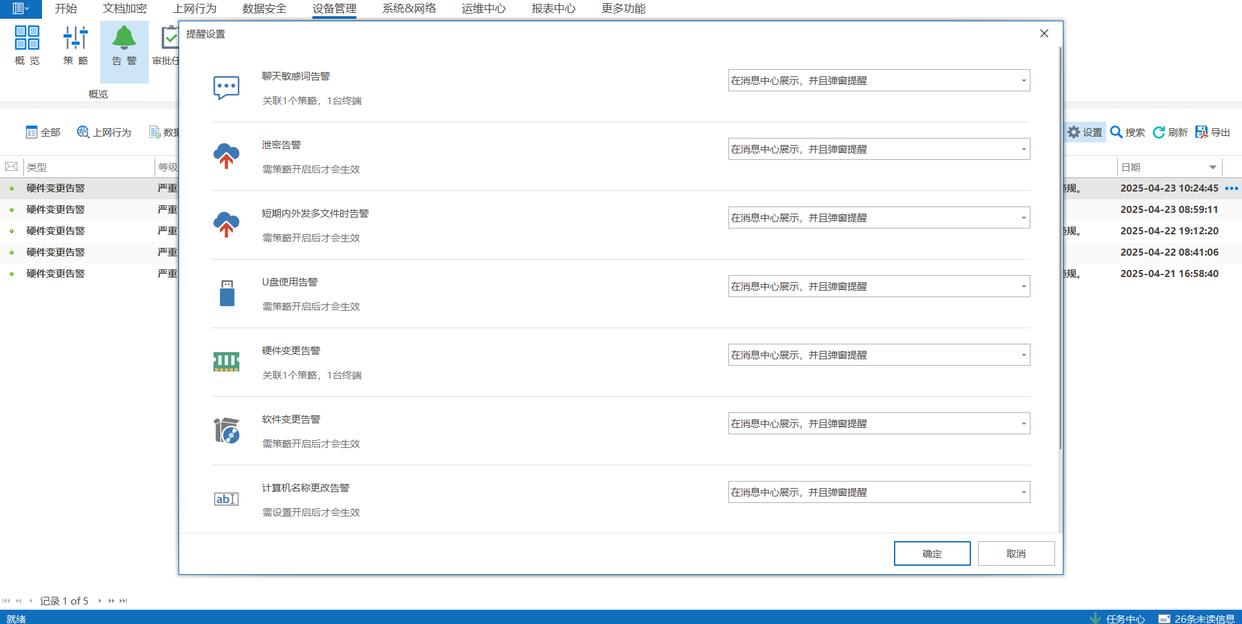Click the 取消 button

point(1016,553)
